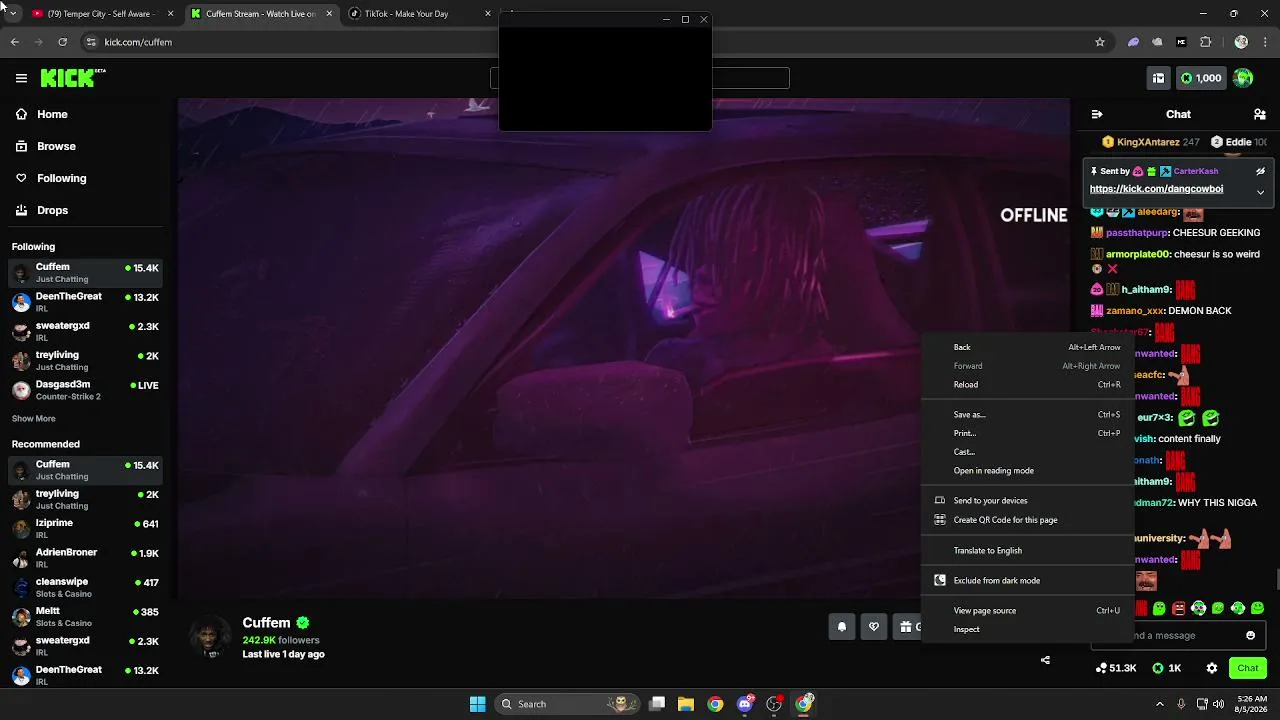Switch to the TikTok tab
Screen dimensions: 1280x720
tap(420, 14)
